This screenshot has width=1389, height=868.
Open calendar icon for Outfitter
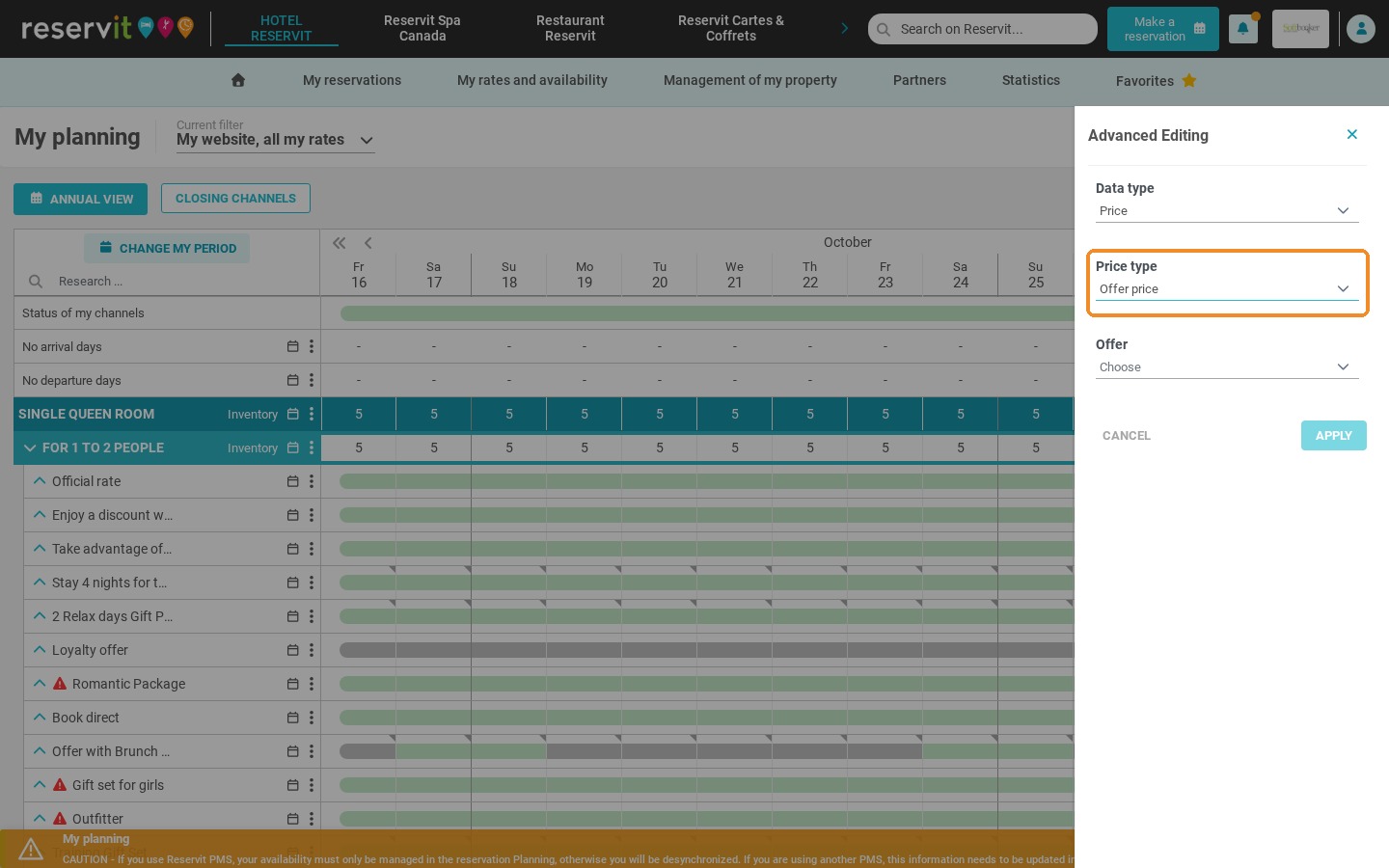(x=292, y=819)
